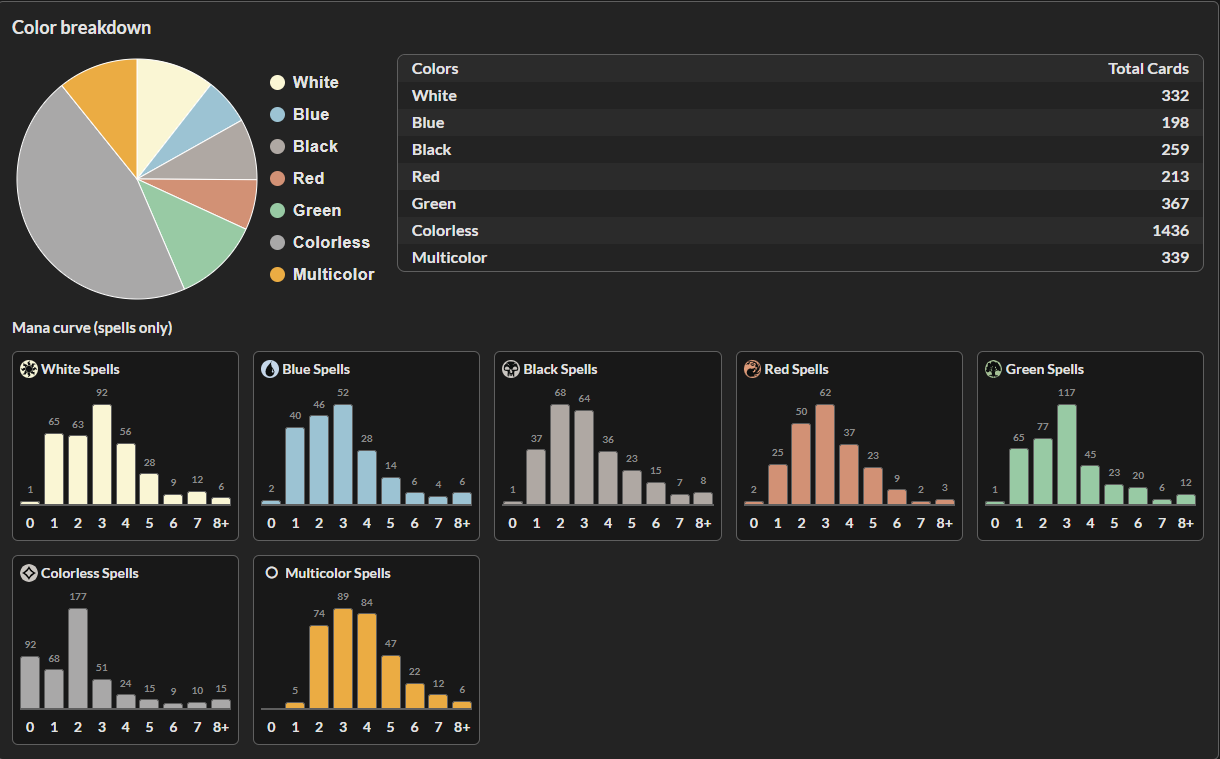Click the value 332 in the table
This screenshot has width=1220, height=759.
1176,96
